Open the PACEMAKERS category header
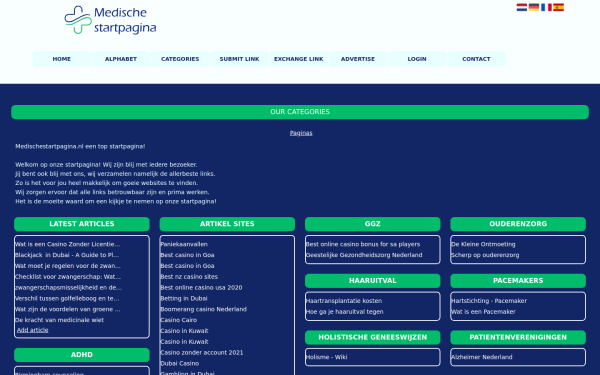This screenshot has width=600, height=375. coord(518,280)
